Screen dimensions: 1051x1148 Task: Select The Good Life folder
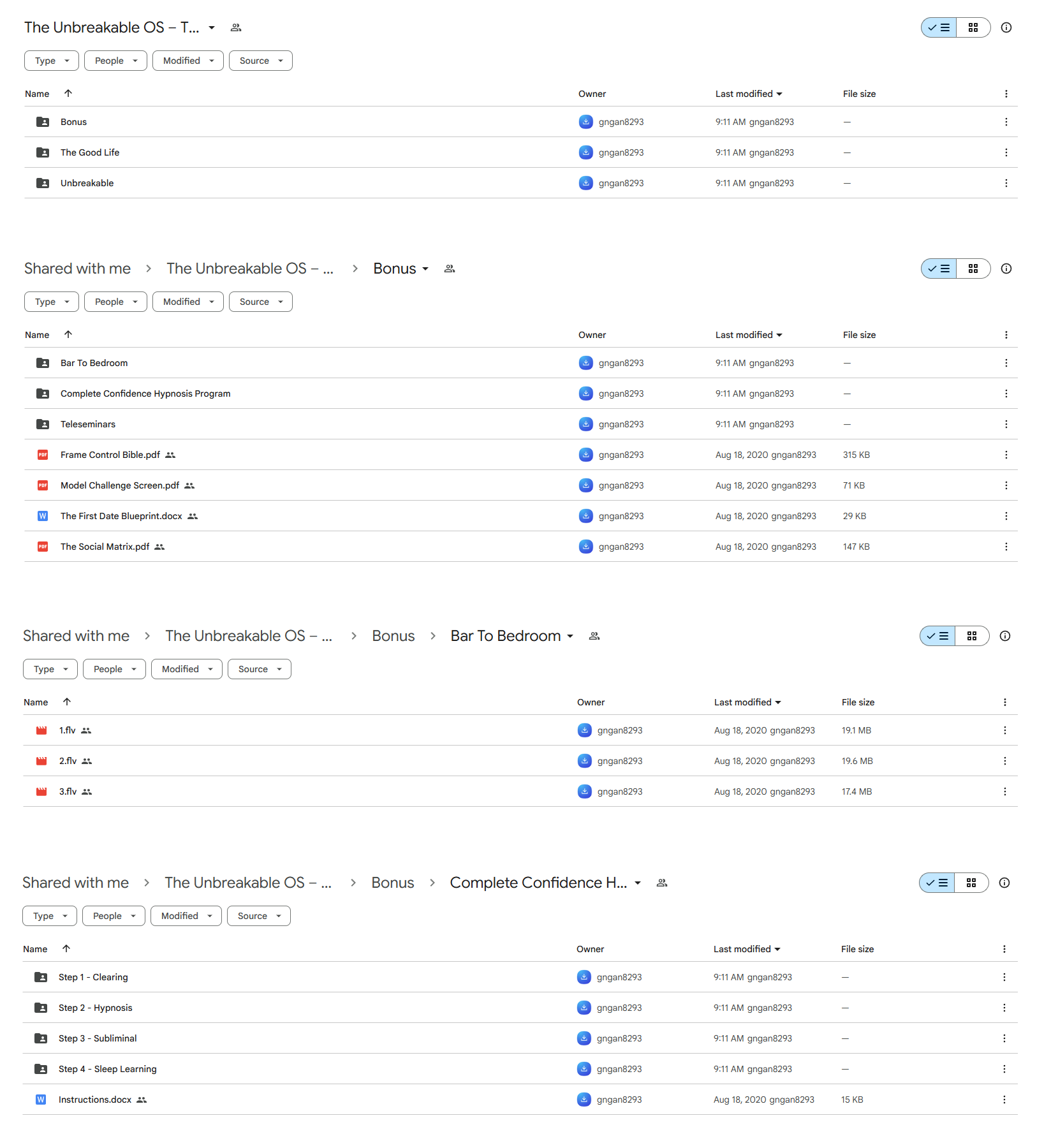click(521, 152)
